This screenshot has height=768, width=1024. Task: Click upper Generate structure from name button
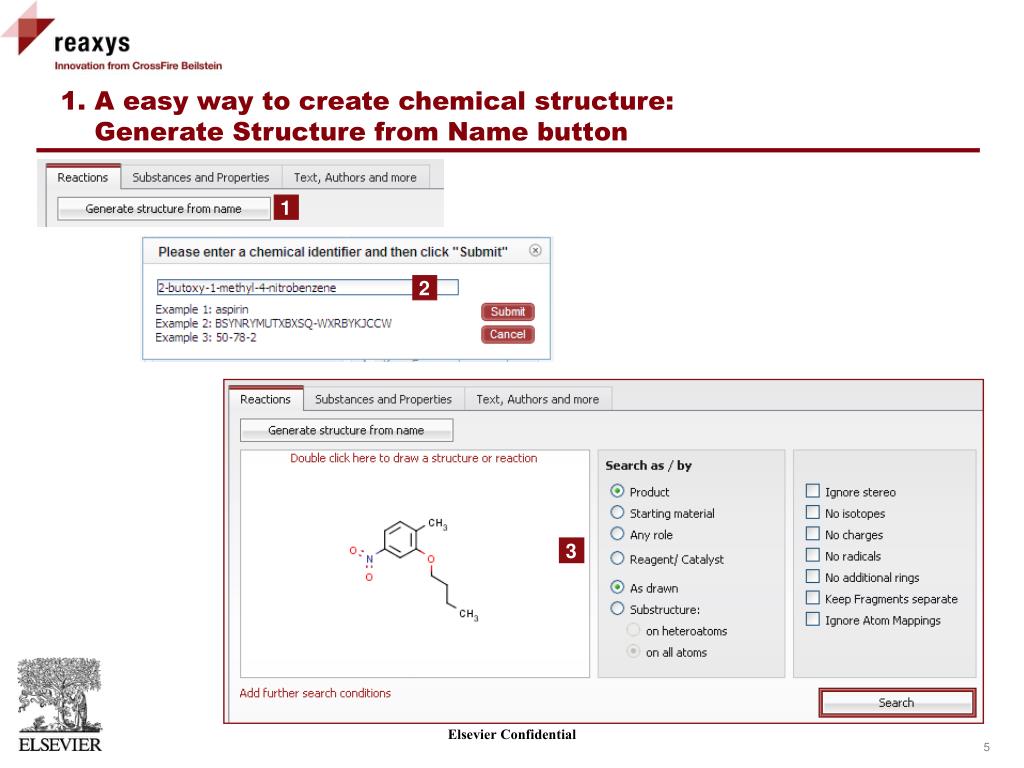163,209
